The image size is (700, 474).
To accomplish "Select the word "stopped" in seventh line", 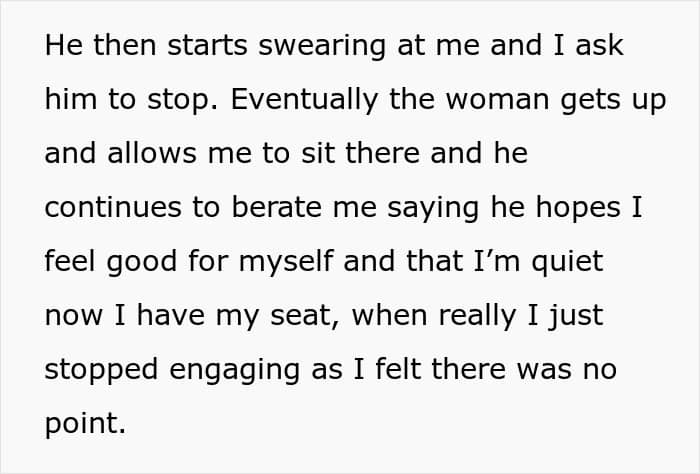I will coord(101,370).
